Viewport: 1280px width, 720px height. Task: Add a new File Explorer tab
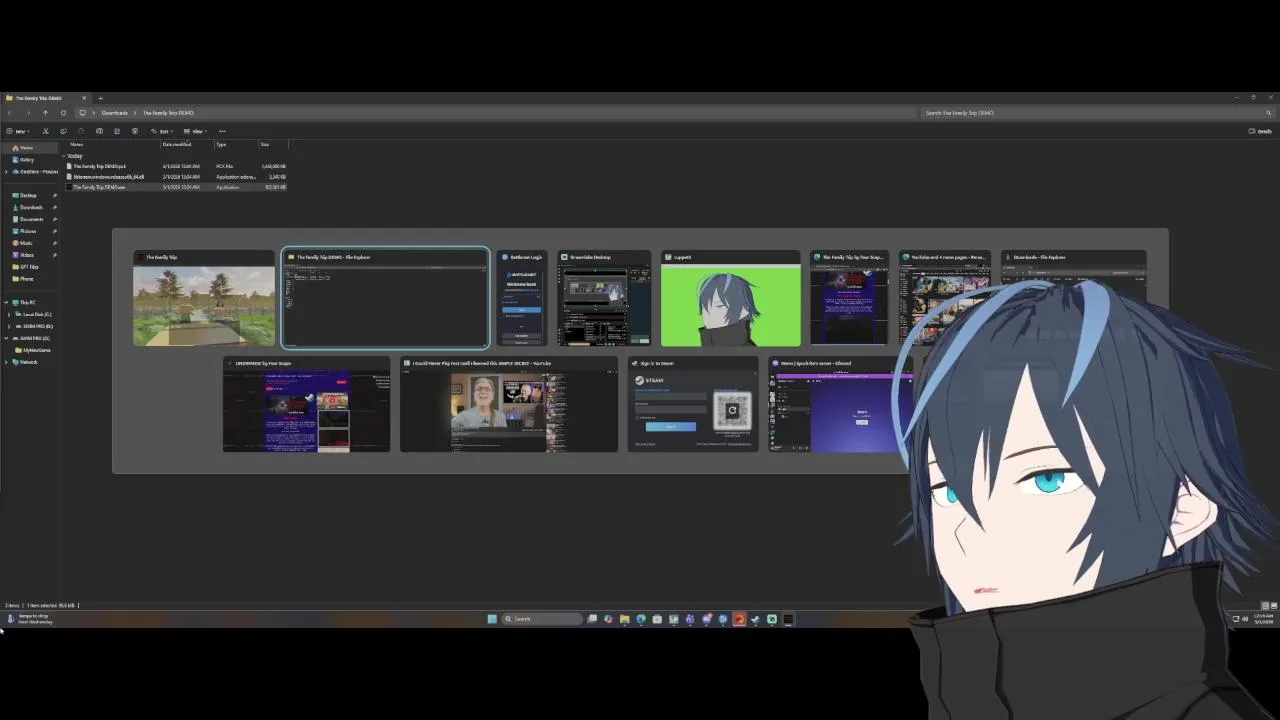(100, 98)
